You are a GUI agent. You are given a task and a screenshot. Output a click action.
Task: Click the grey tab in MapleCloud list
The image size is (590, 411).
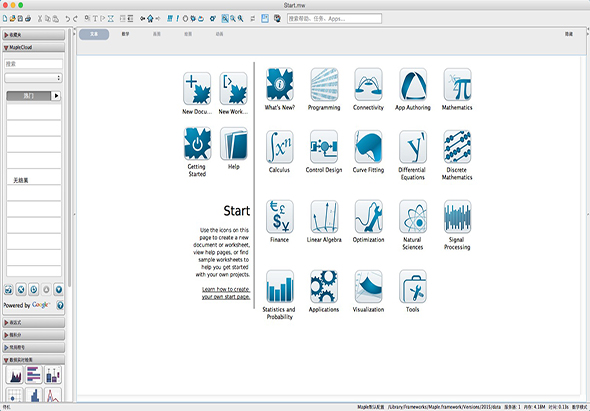[29, 96]
